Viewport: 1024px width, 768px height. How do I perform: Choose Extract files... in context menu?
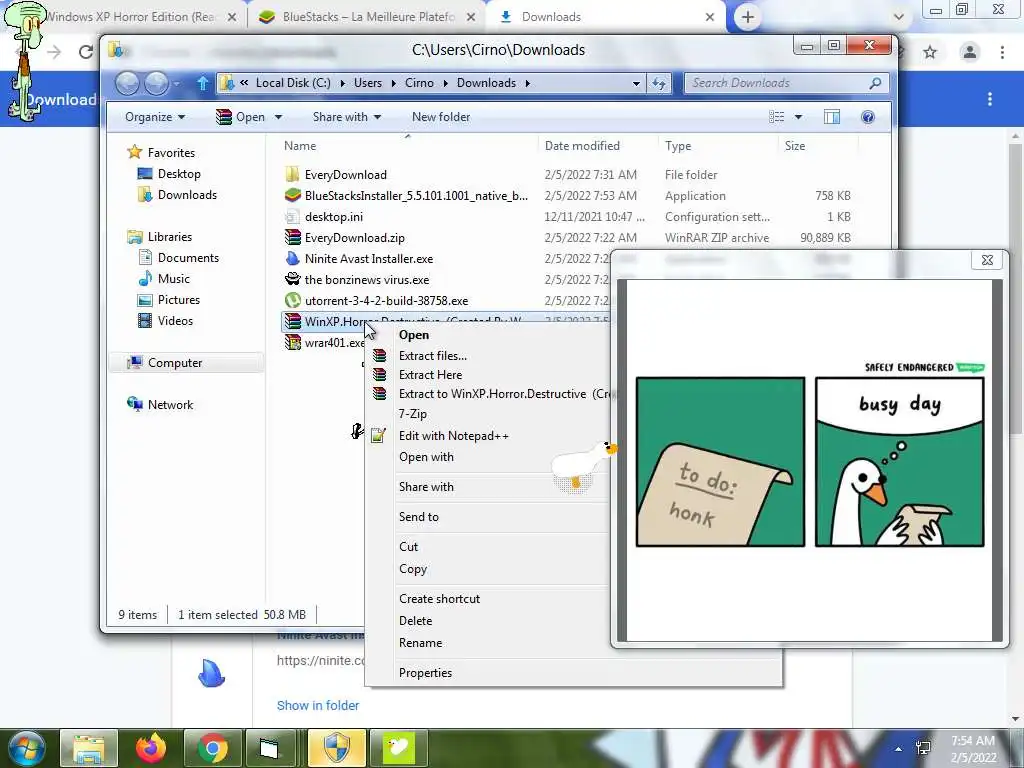[432, 356]
